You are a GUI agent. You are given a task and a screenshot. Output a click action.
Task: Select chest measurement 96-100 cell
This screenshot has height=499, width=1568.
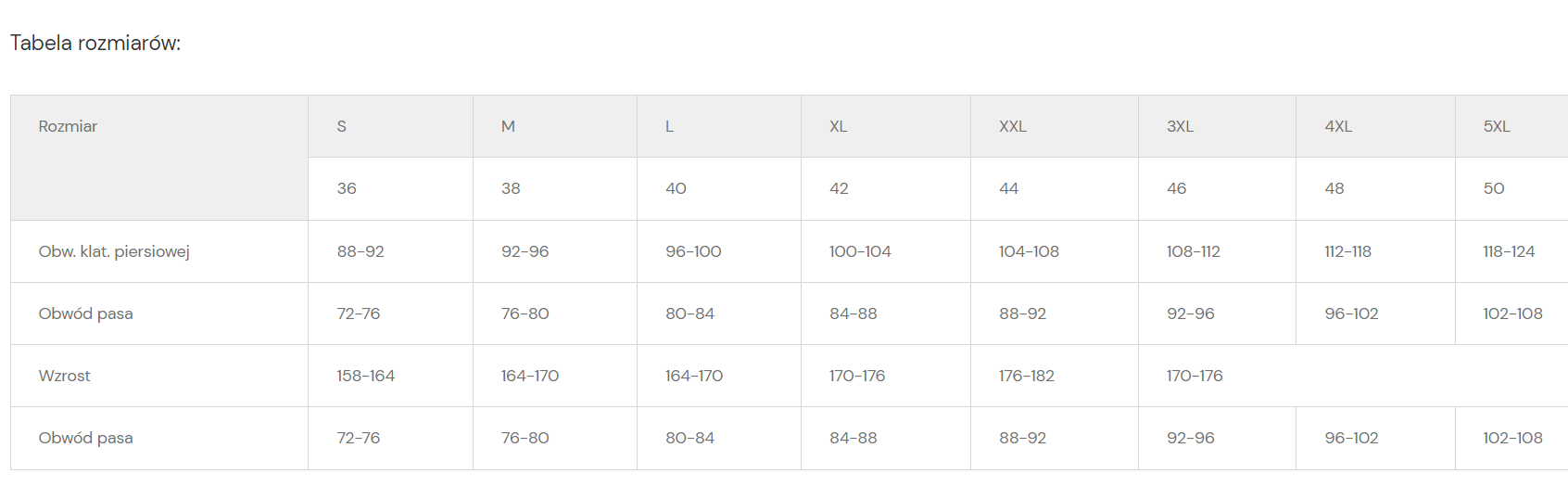(693, 251)
